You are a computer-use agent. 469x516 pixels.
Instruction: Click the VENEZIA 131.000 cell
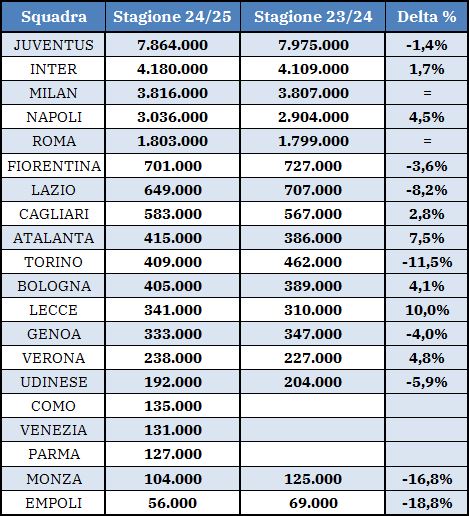point(173,430)
